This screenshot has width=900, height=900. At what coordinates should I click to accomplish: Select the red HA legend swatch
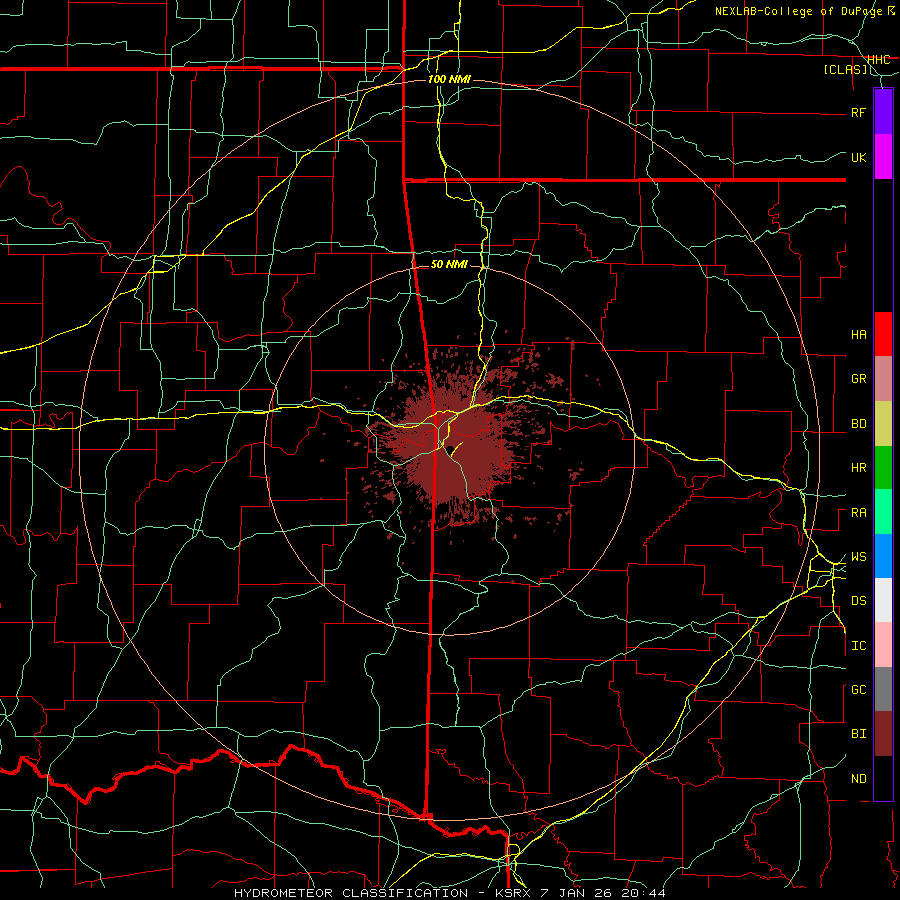click(x=883, y=334)
